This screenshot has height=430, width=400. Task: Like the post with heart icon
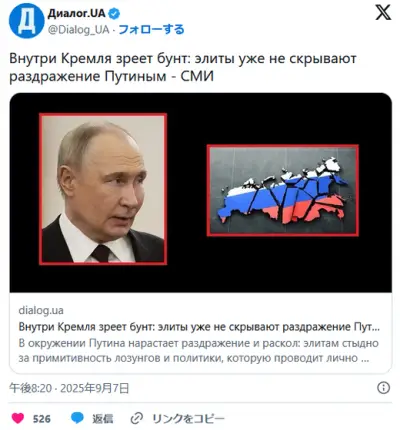point(18,418)
